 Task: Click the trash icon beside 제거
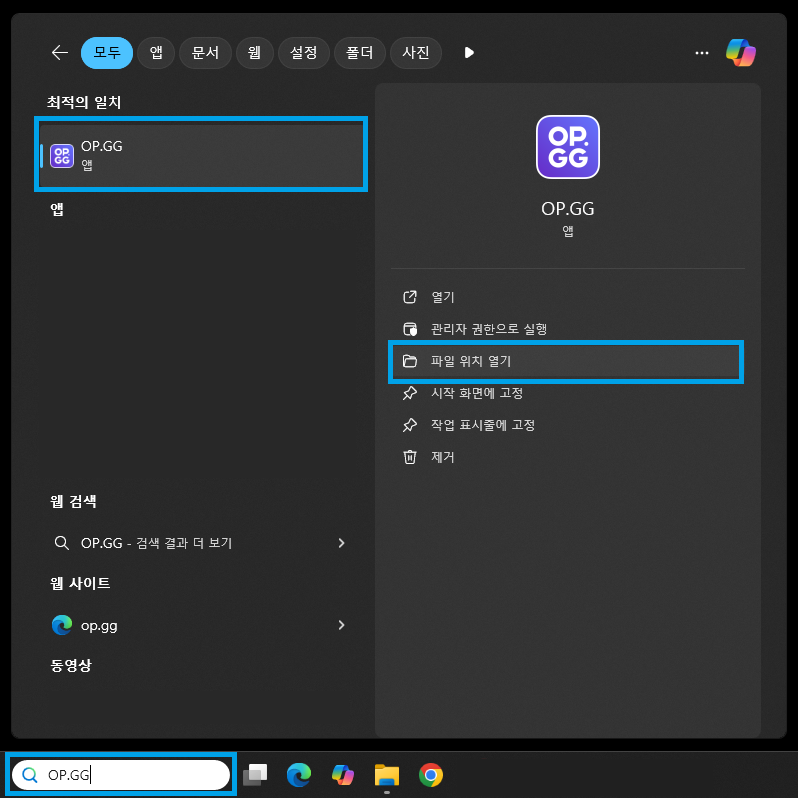410,458
